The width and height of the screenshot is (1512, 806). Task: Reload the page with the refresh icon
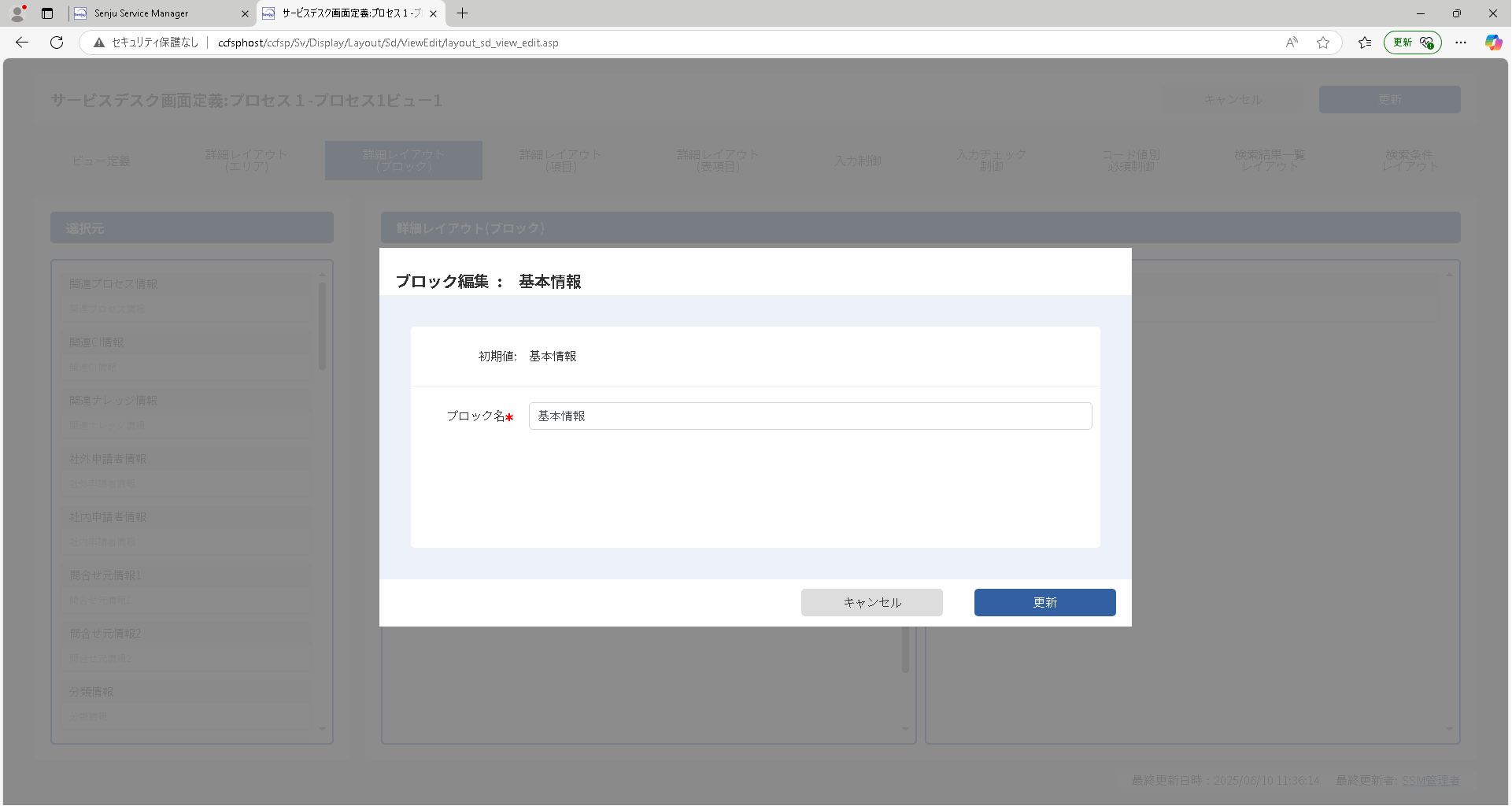click(57, 43)
